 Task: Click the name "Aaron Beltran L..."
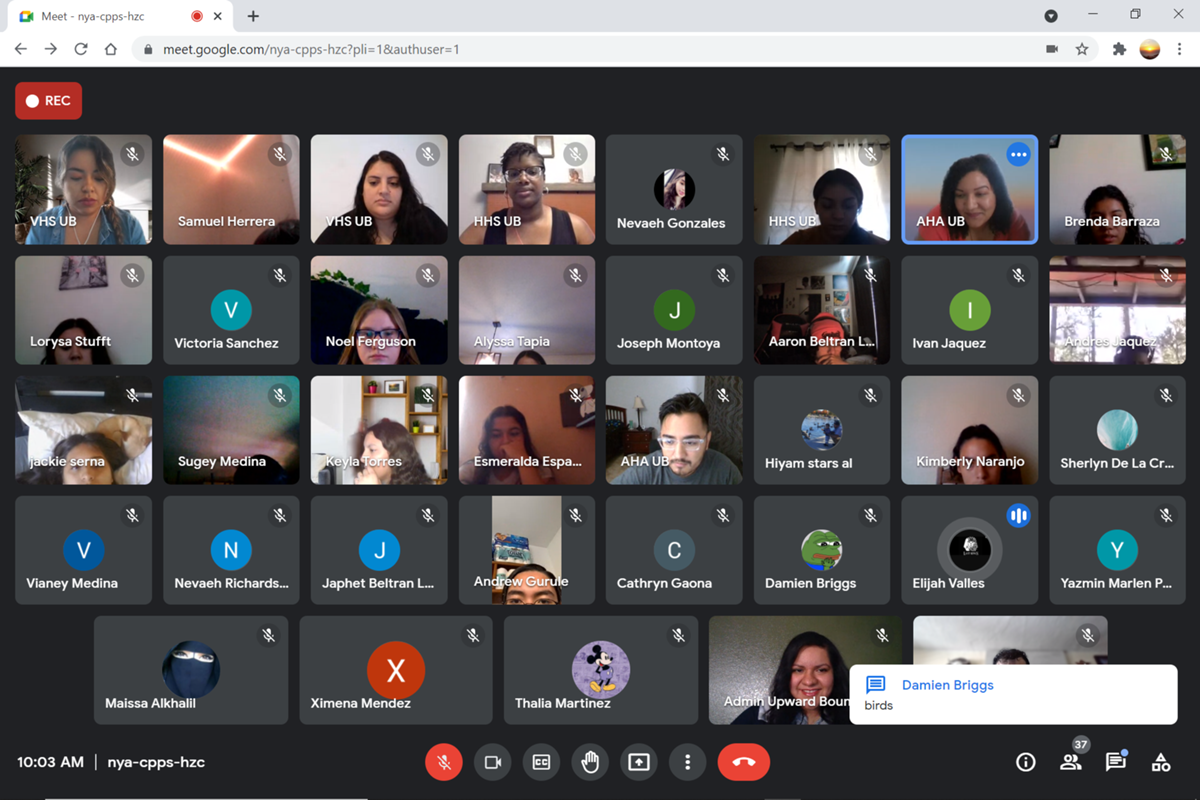(822, 342)
